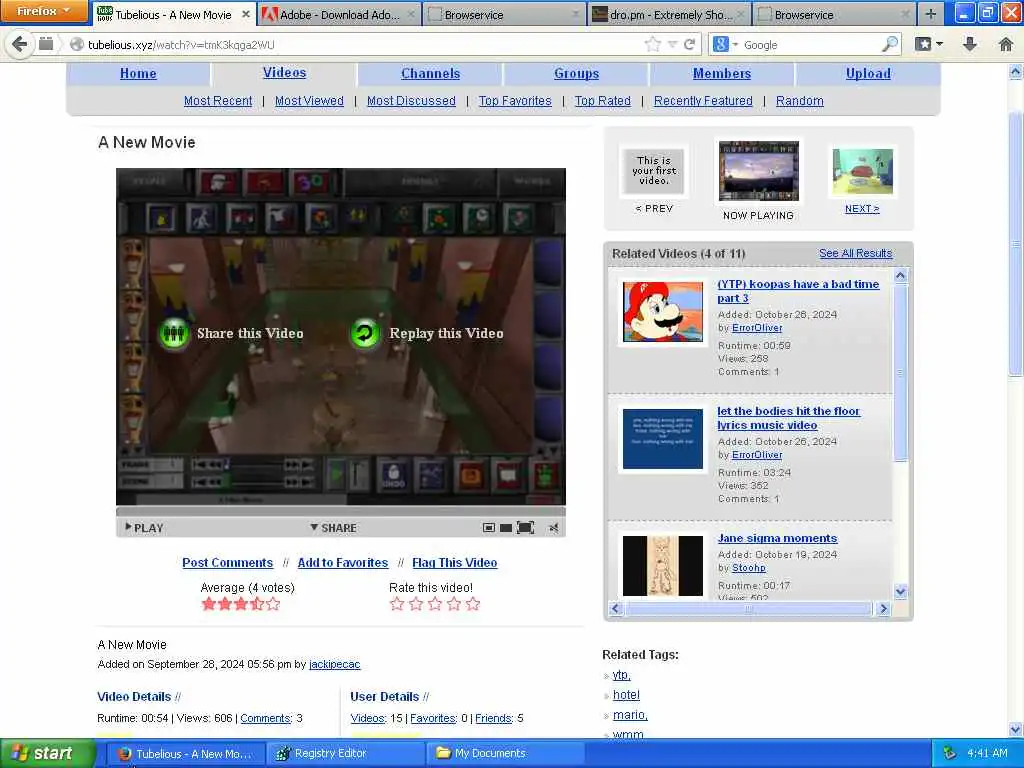This screenshot has height=768, width=1024.
Task: Open the Jane sigma moments video link
Action: (777, 538)
